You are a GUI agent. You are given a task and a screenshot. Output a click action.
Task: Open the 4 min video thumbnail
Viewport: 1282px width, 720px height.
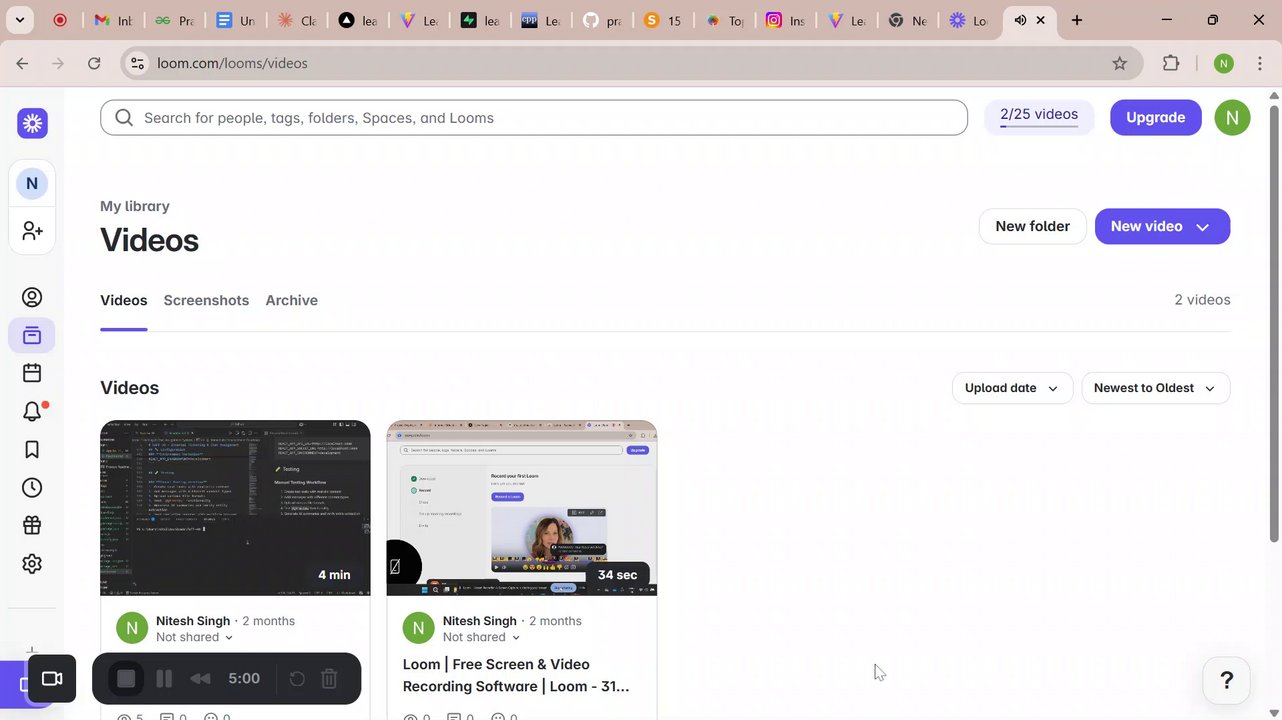tap(235, 508)
